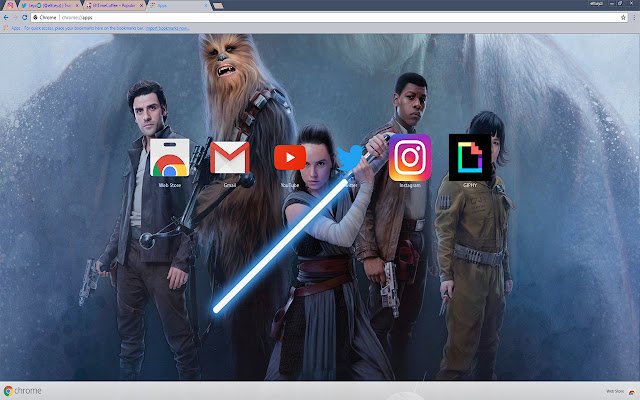Close the Apps tab
The height and width of the screenshot is (400, 640).
(206, 6)
